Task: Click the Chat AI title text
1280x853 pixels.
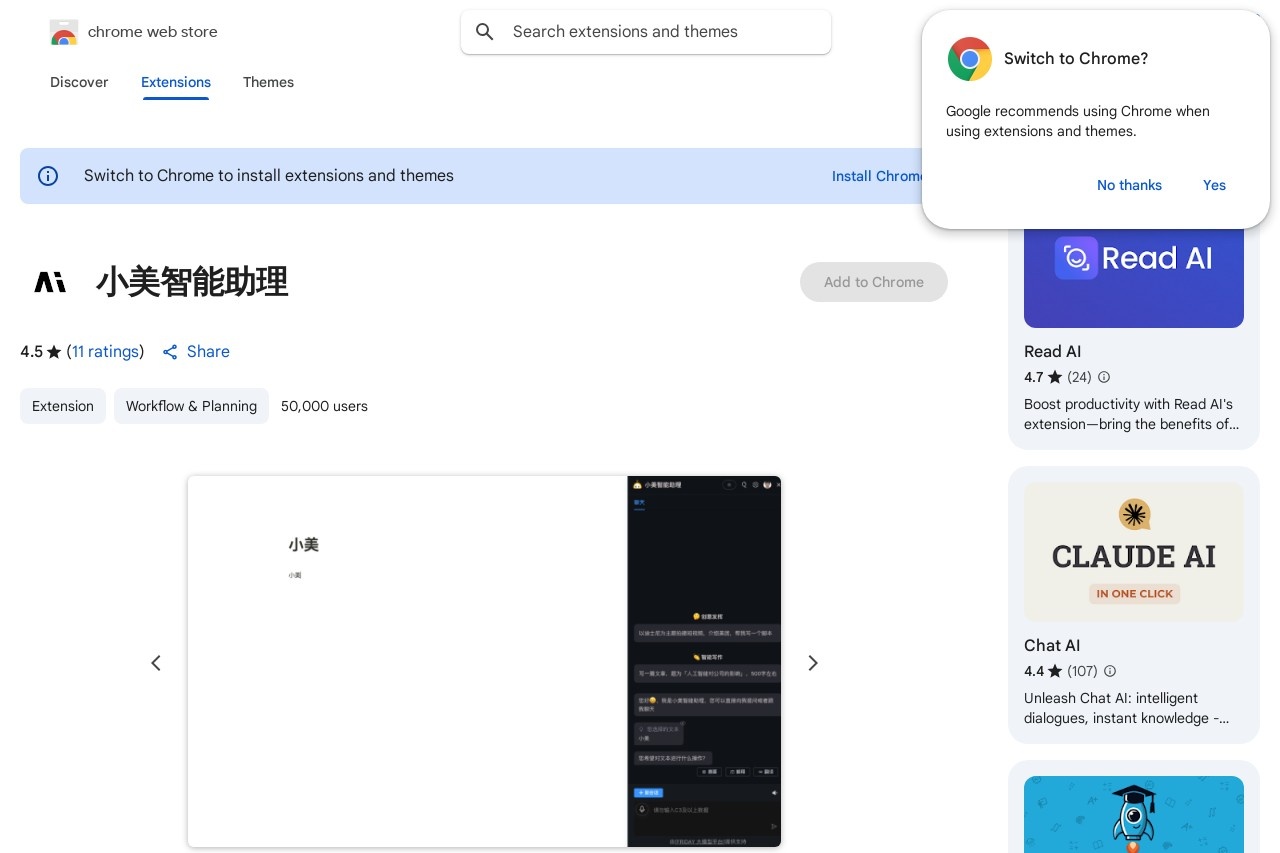Action: click(1052, 646)
